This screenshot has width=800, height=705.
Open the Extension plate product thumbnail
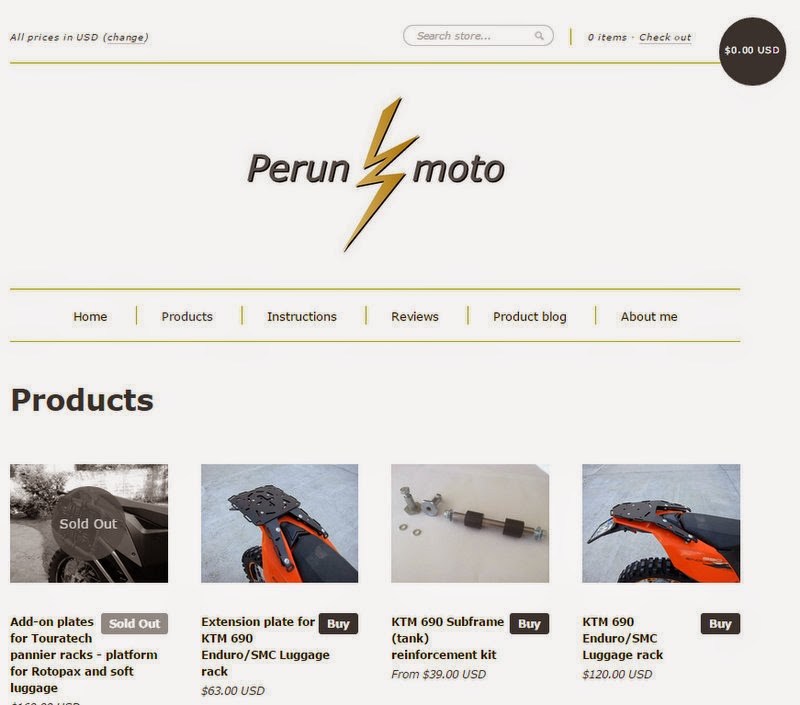[280, 523]
